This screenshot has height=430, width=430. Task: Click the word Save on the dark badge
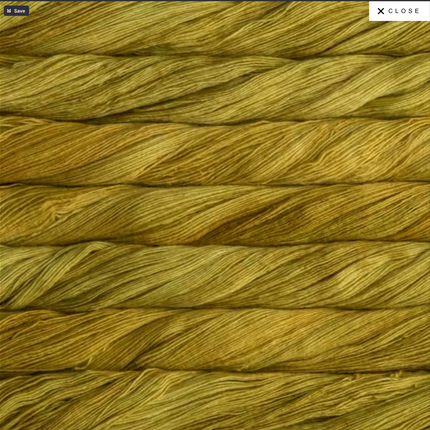click(x=19, y=11)
